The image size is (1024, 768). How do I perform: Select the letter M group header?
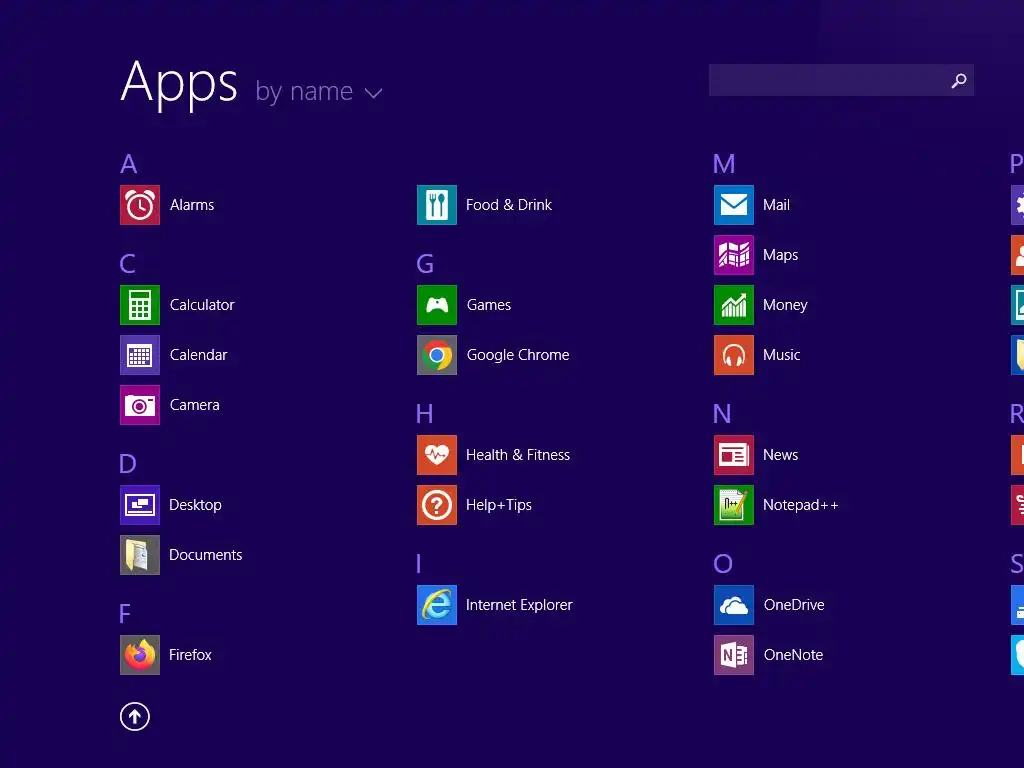[x=724, y=164]
